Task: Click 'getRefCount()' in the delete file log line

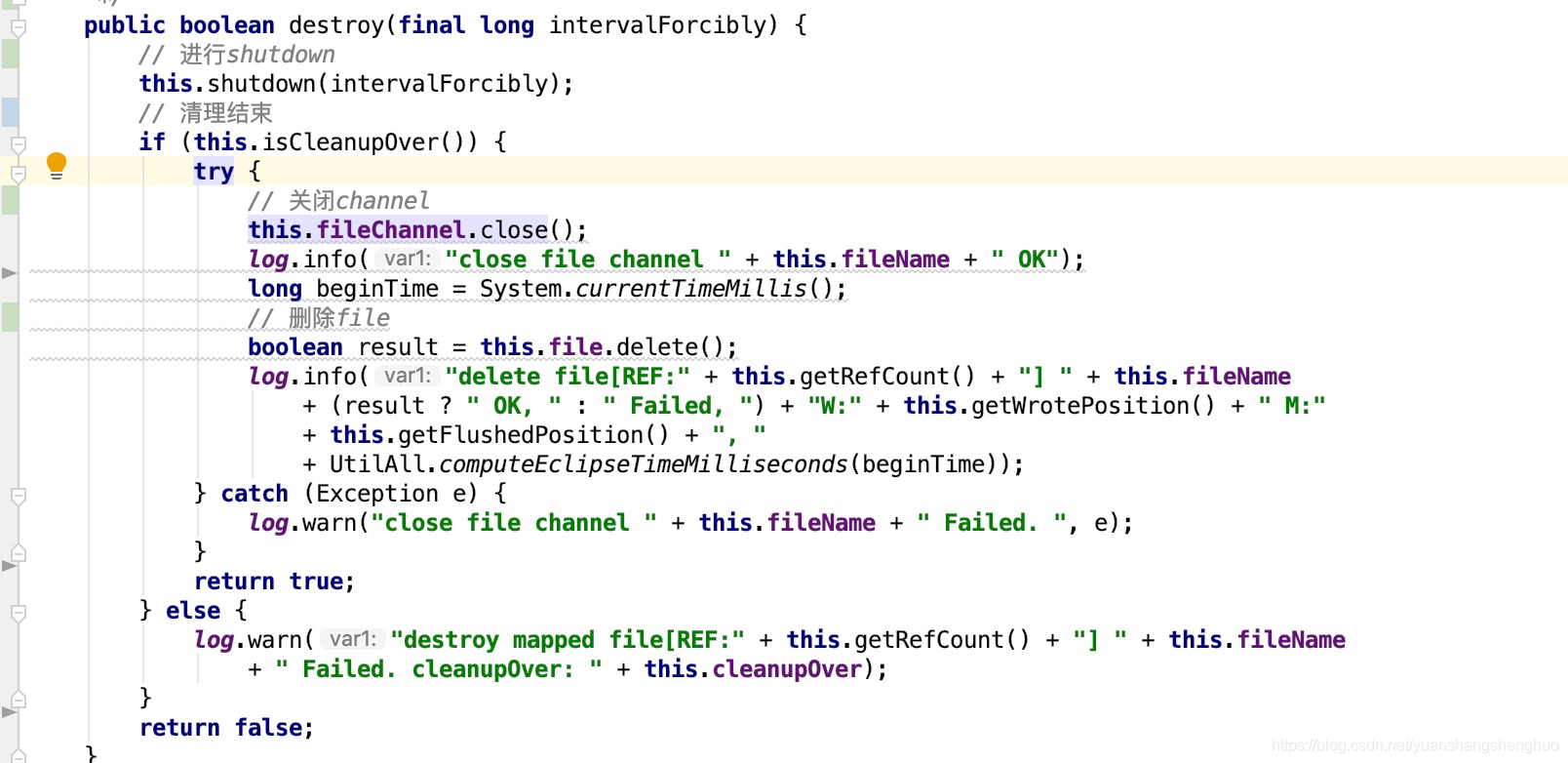Action: coord(887,377)
